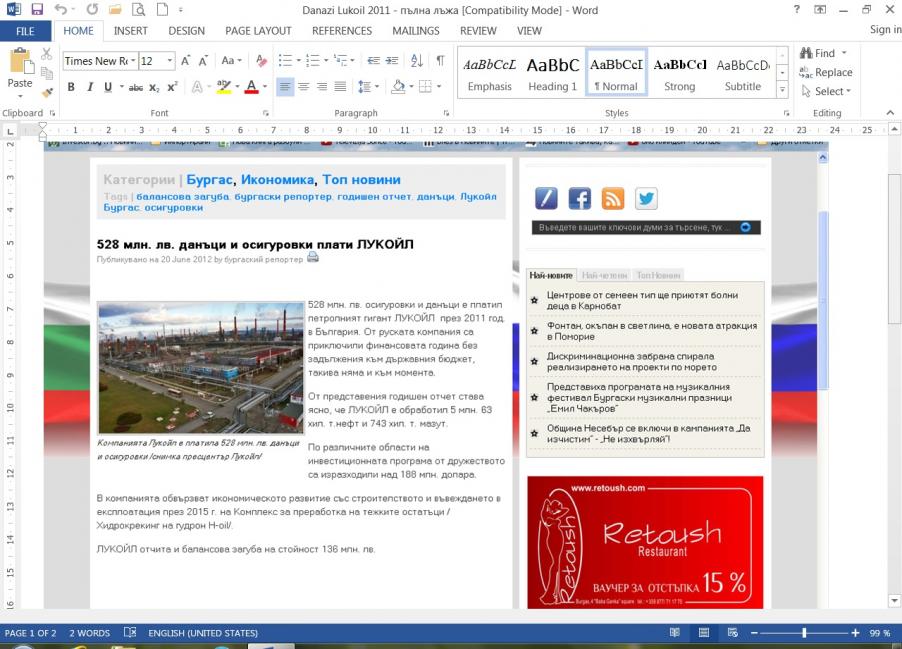Toggle center alignment
The width and height of the screenshot is (902, 649).
[303, 87]
